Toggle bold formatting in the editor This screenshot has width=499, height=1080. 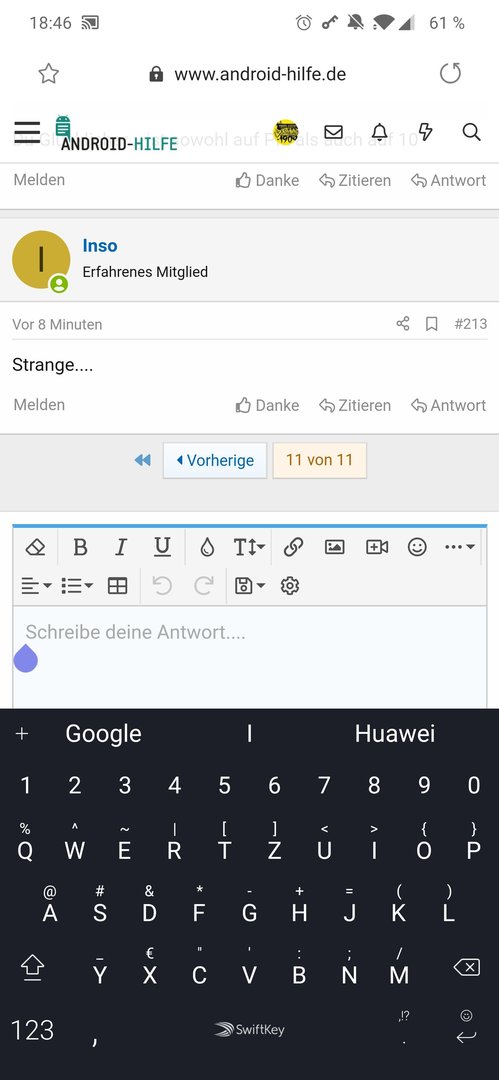80,547
